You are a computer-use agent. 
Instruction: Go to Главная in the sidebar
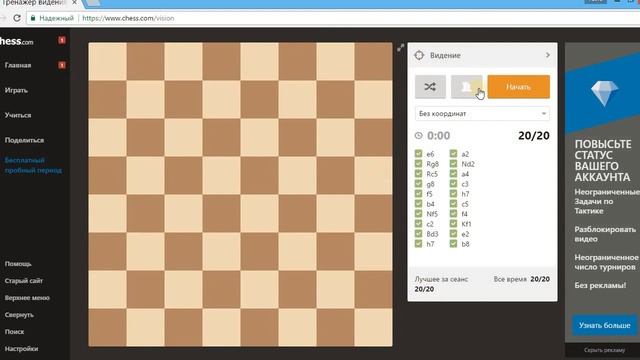coord(18,65)
